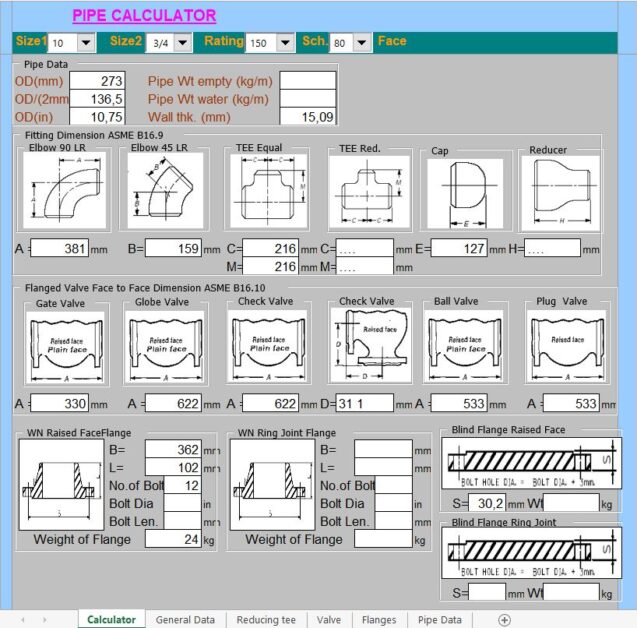This screenshot has height=628, width=637.
Task: Add a new sheet with plus icon
Action: click(x=504, y=620)
